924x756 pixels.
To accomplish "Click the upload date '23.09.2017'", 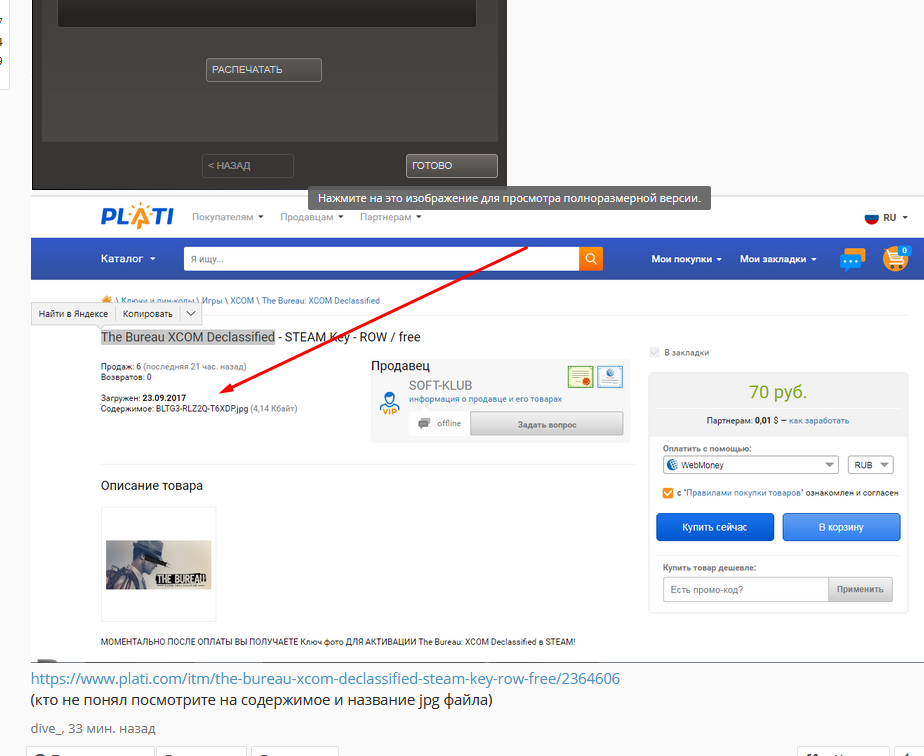I will coord(164,398).
